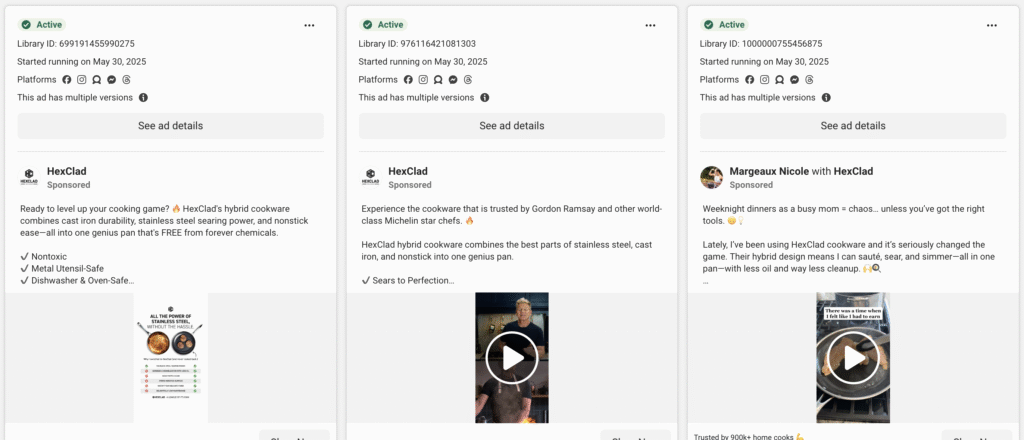The width and height of the screenshot is (1024, 440).
Task: Click Active status badge on ad 1000000755456875
Action: point(725,25)
